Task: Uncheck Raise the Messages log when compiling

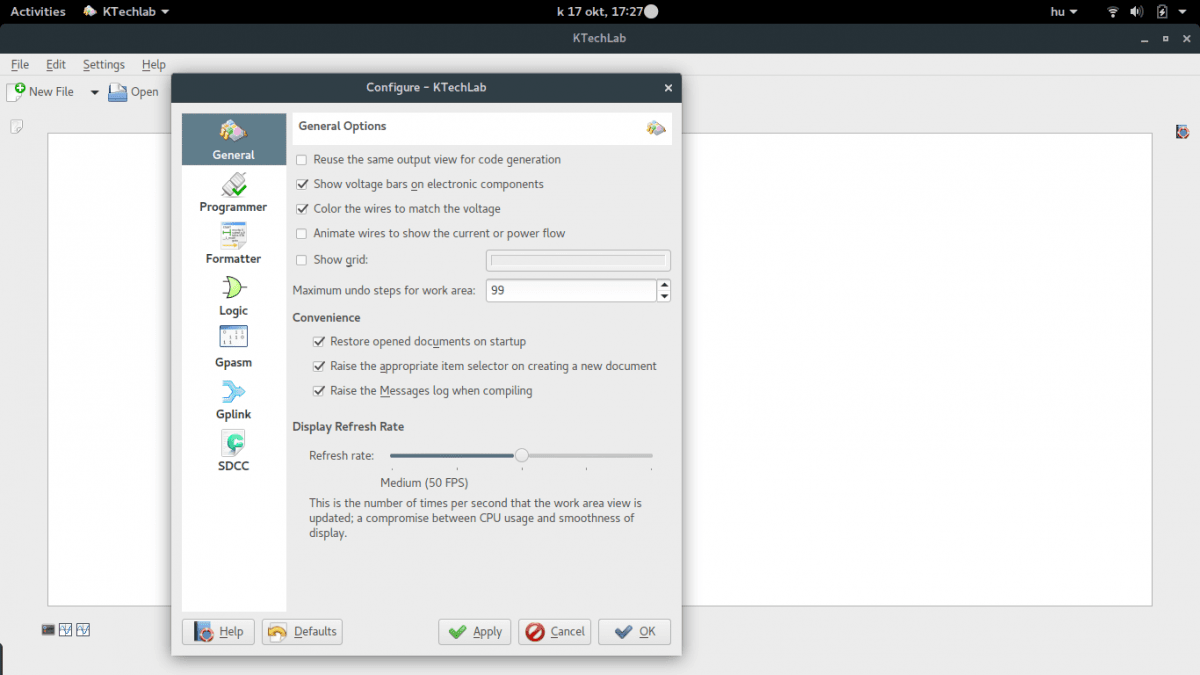Action: point(319,391)
